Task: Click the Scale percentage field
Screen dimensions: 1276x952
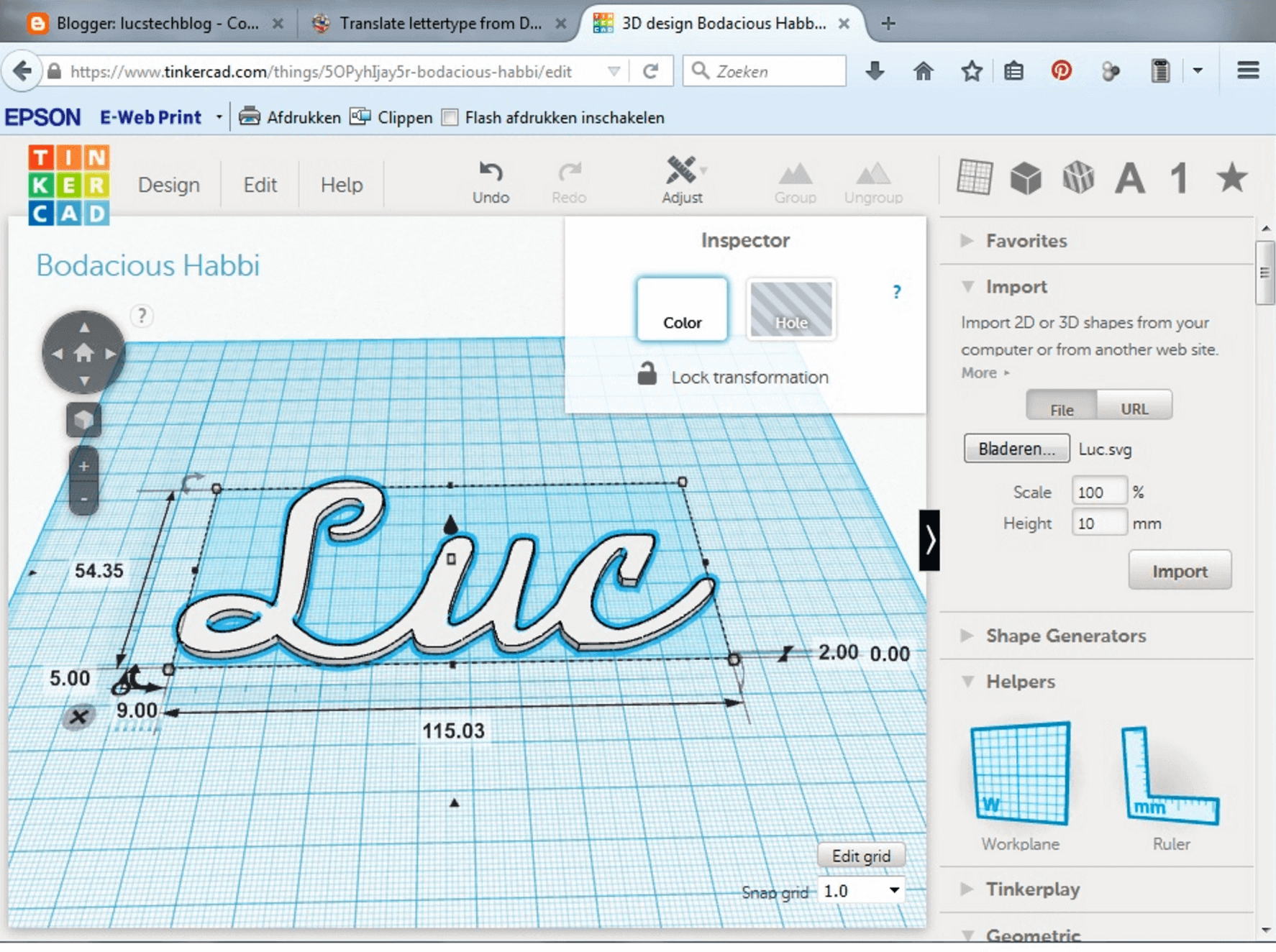Action: pos(1098,492)
